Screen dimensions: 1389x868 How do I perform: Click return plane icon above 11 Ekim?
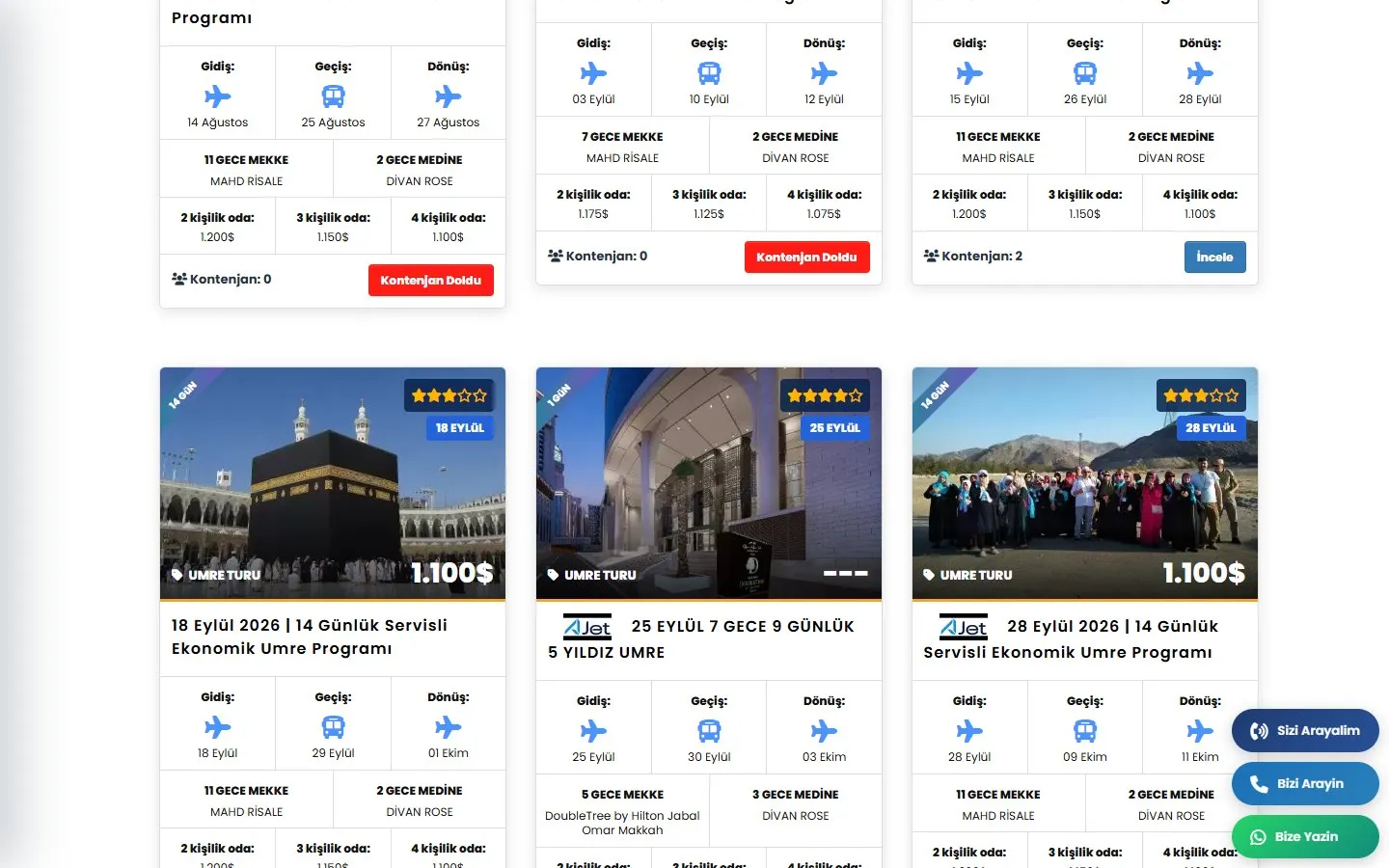[1200, 731]
